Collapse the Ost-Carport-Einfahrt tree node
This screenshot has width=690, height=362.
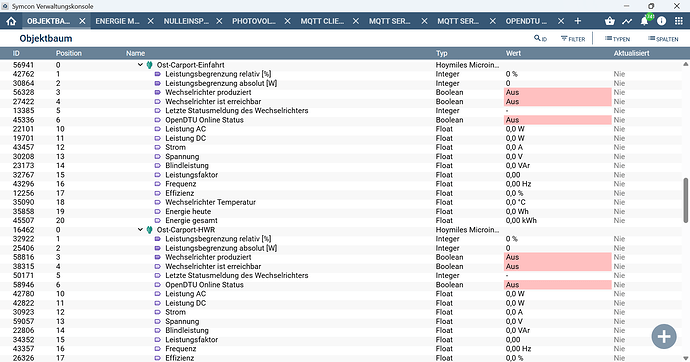click(x=140, y=65)
